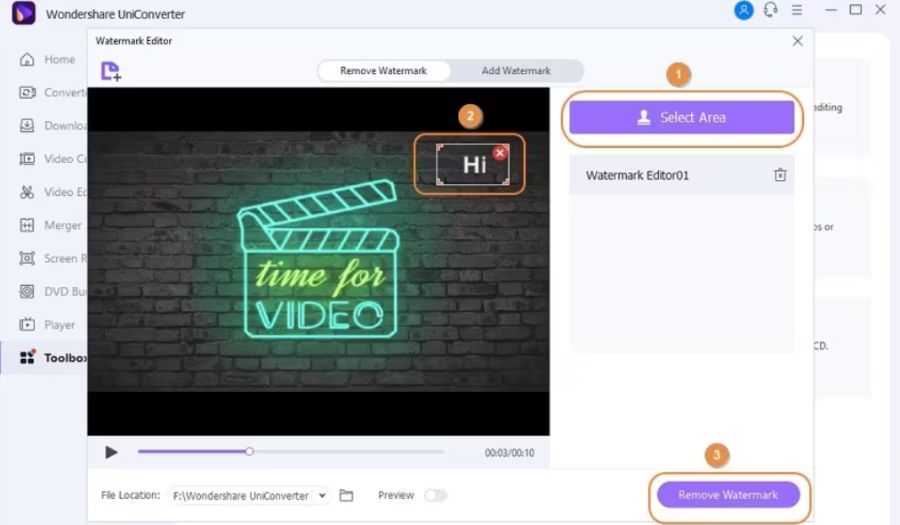900x525 pixels.
Task: Toggle the Preview switch on
Action: (x=436, y=495)
